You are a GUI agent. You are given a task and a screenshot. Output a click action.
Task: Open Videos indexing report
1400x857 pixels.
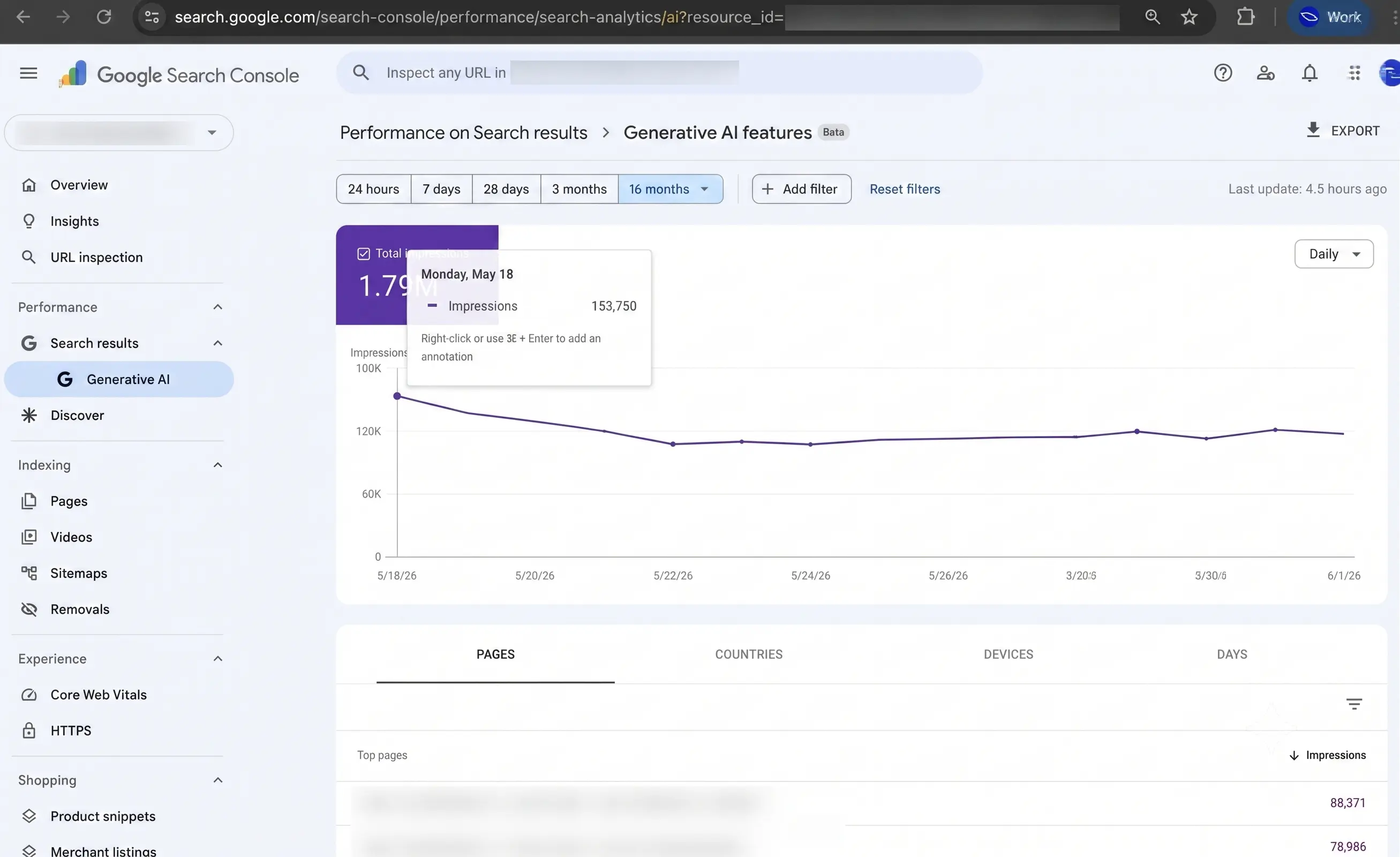pos(71,537)
